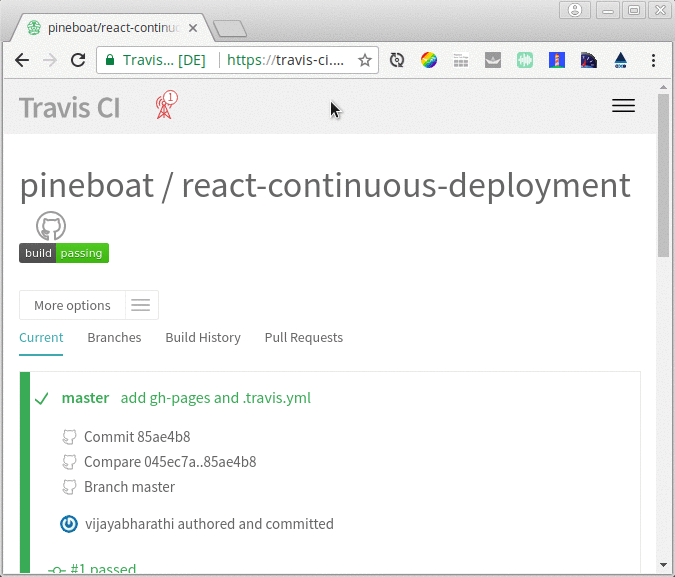
Task: Click the GitHub icon beside Compare
Action: pyautogui.click(x=69, y=462)
